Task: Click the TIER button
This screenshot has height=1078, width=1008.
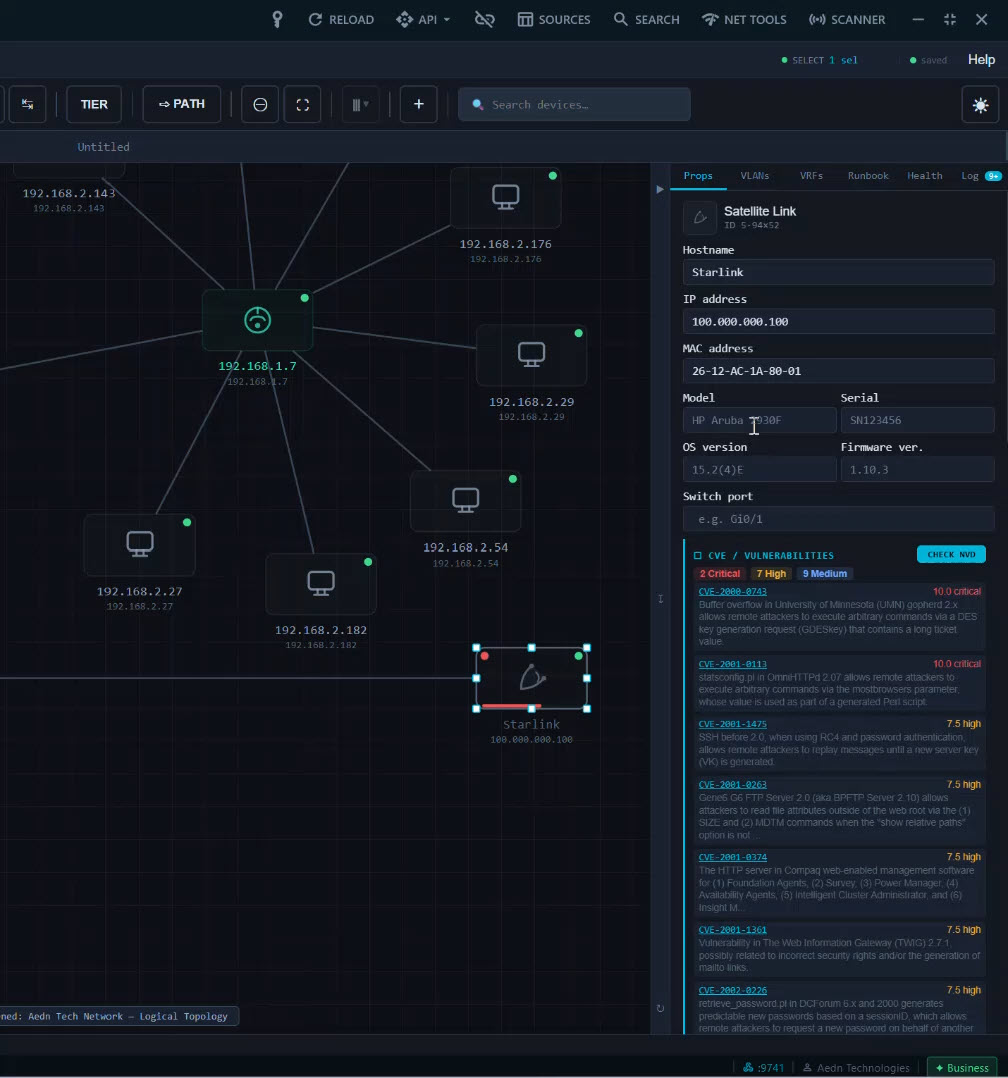Action: (x=94, y=104)
